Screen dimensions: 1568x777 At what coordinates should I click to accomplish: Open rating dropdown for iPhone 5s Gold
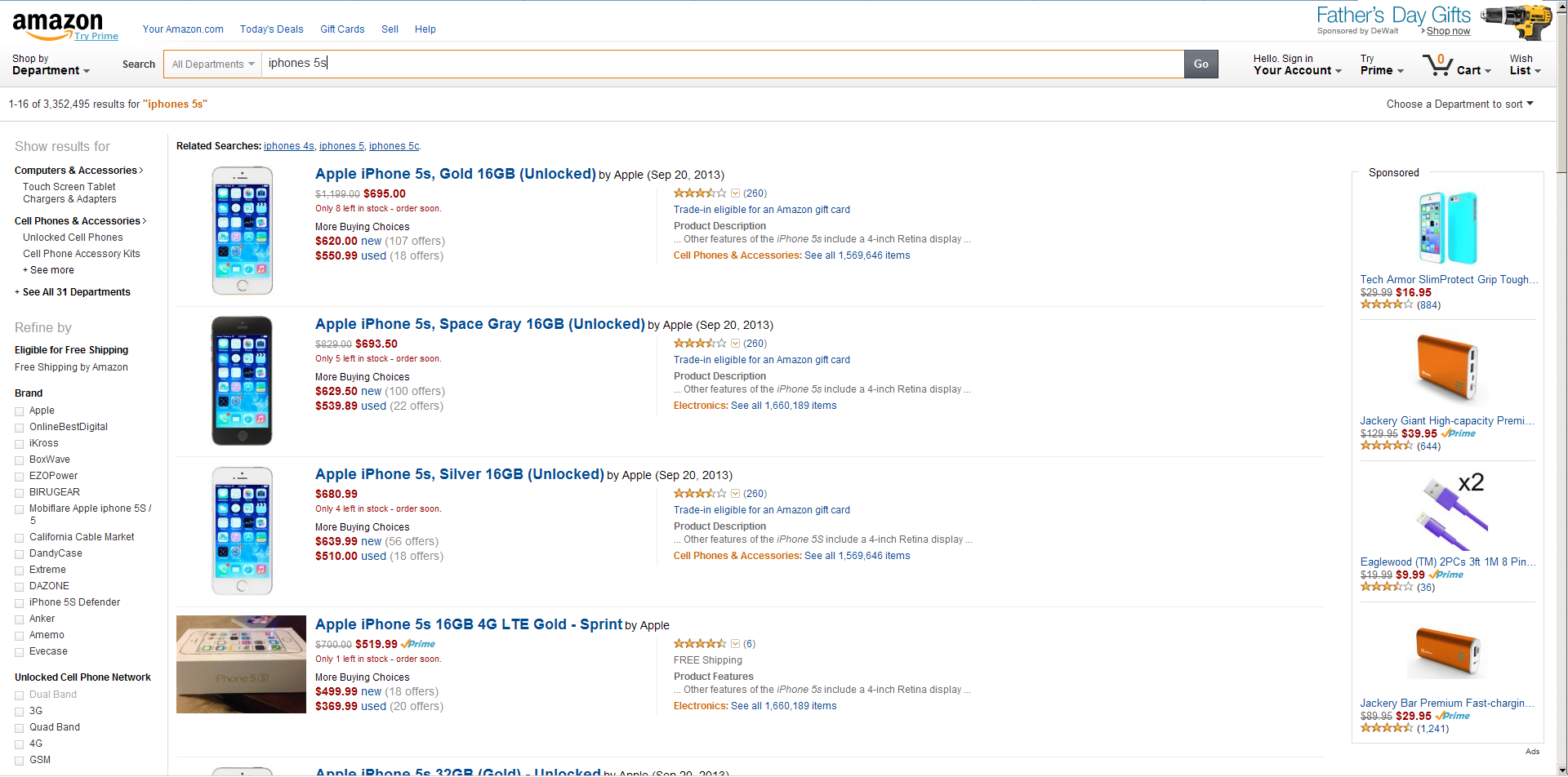point(735,193)
